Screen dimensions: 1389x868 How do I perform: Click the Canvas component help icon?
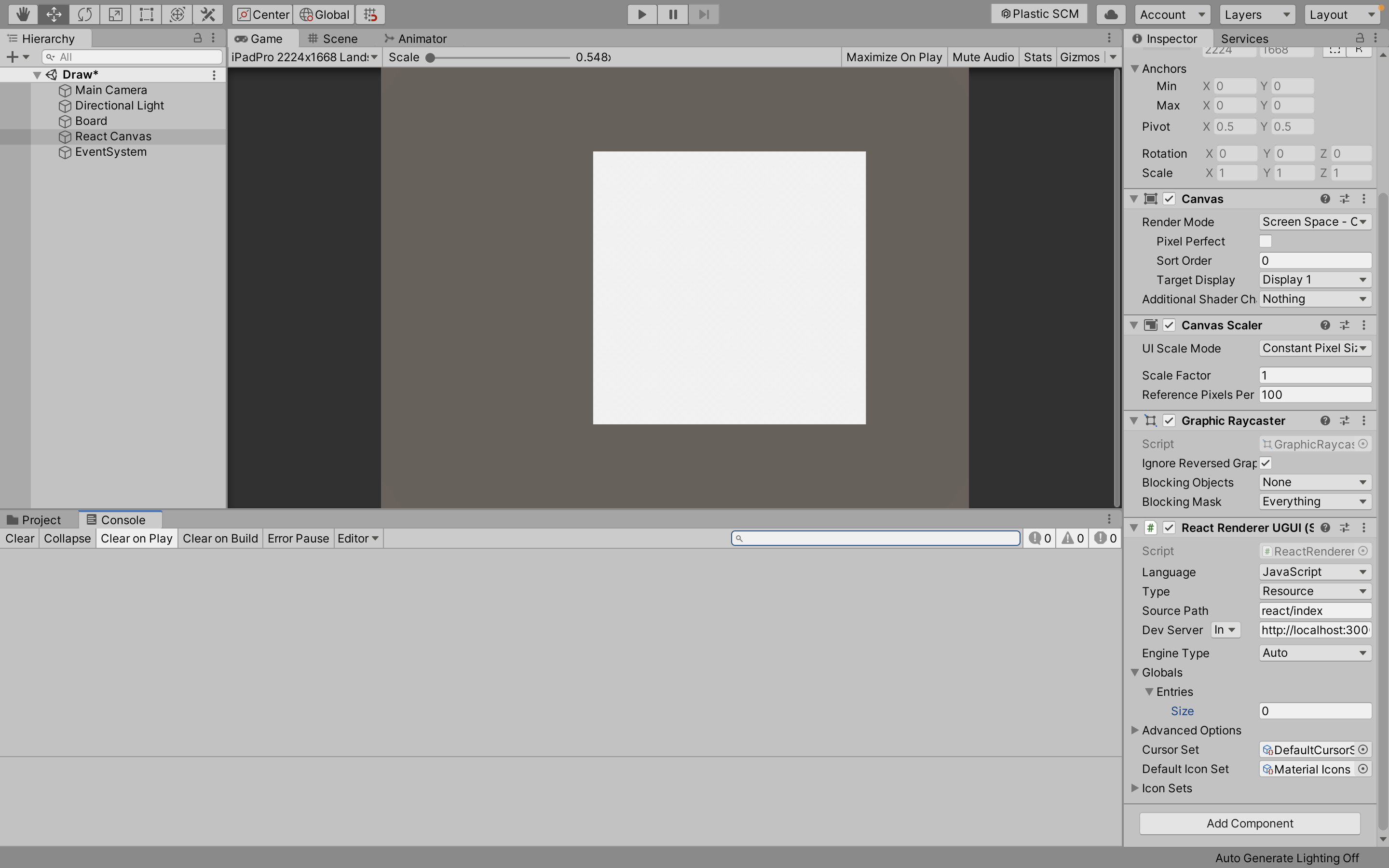click(1325, 199)
